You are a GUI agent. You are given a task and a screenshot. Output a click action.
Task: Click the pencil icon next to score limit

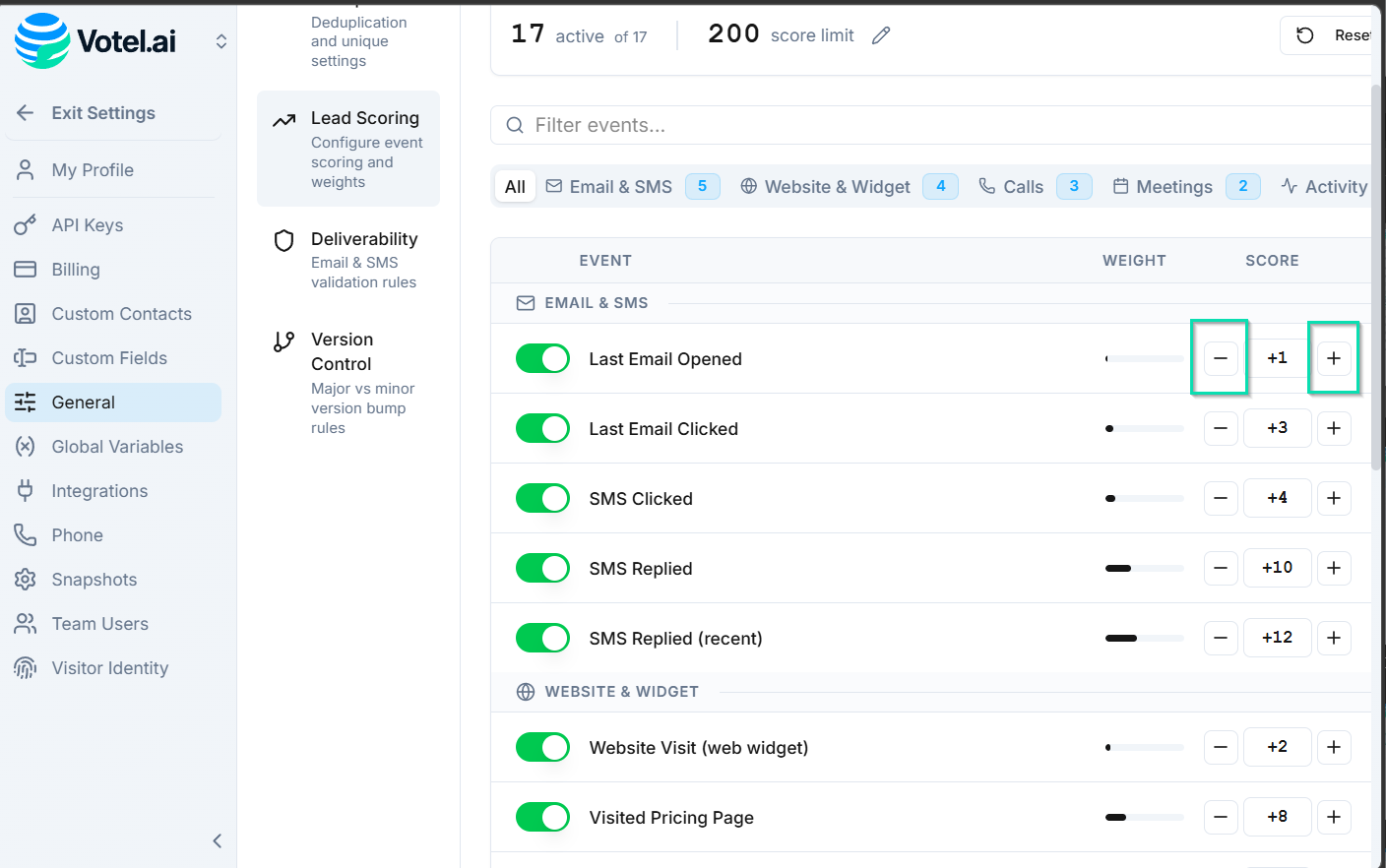[x=880, y=34]
